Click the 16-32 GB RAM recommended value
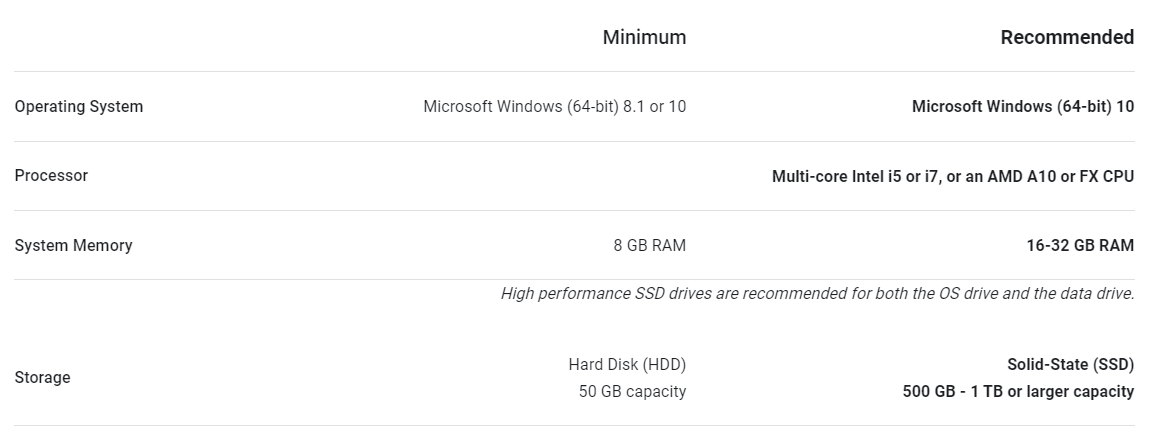1171x427 pixels. click(x=1080, y=246)
